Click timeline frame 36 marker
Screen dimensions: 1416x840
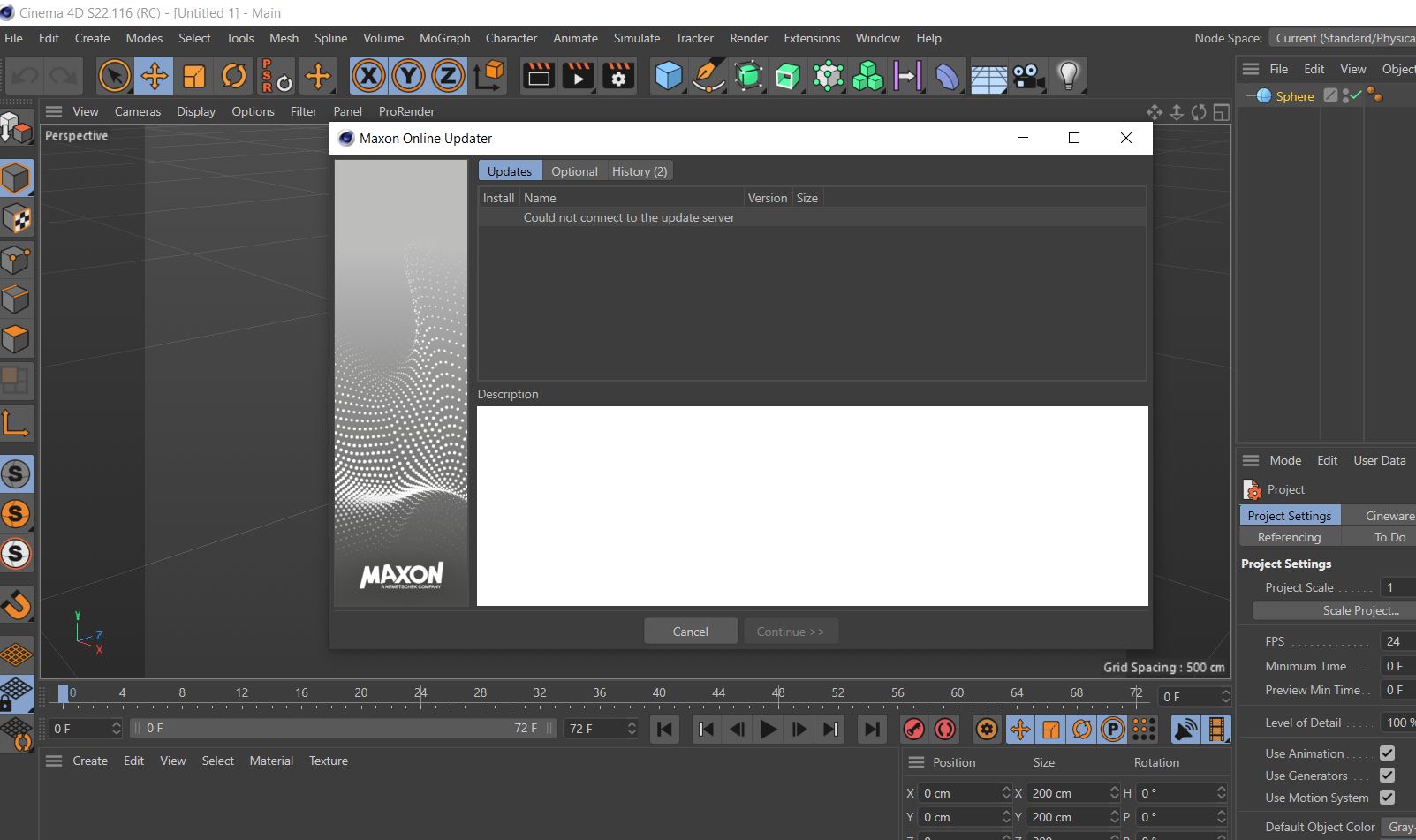pyautogui.click(x=599, y=693)
